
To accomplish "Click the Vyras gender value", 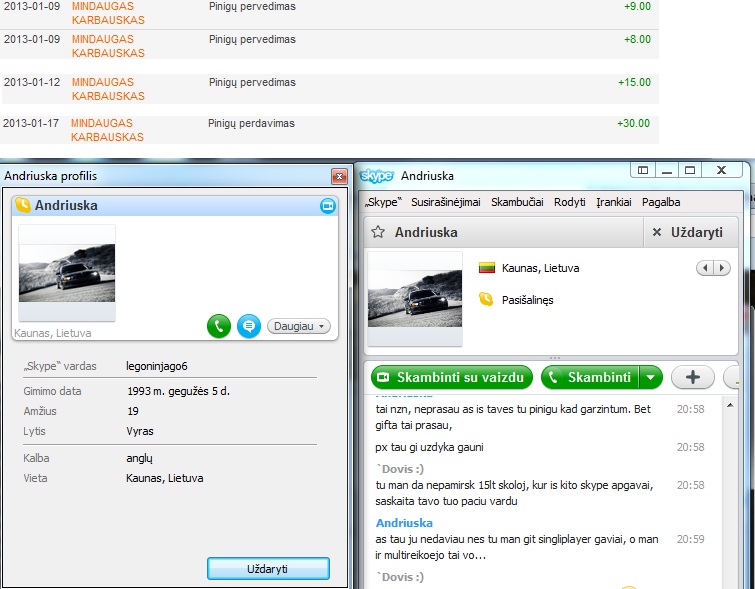I will (x=140, y=431).
